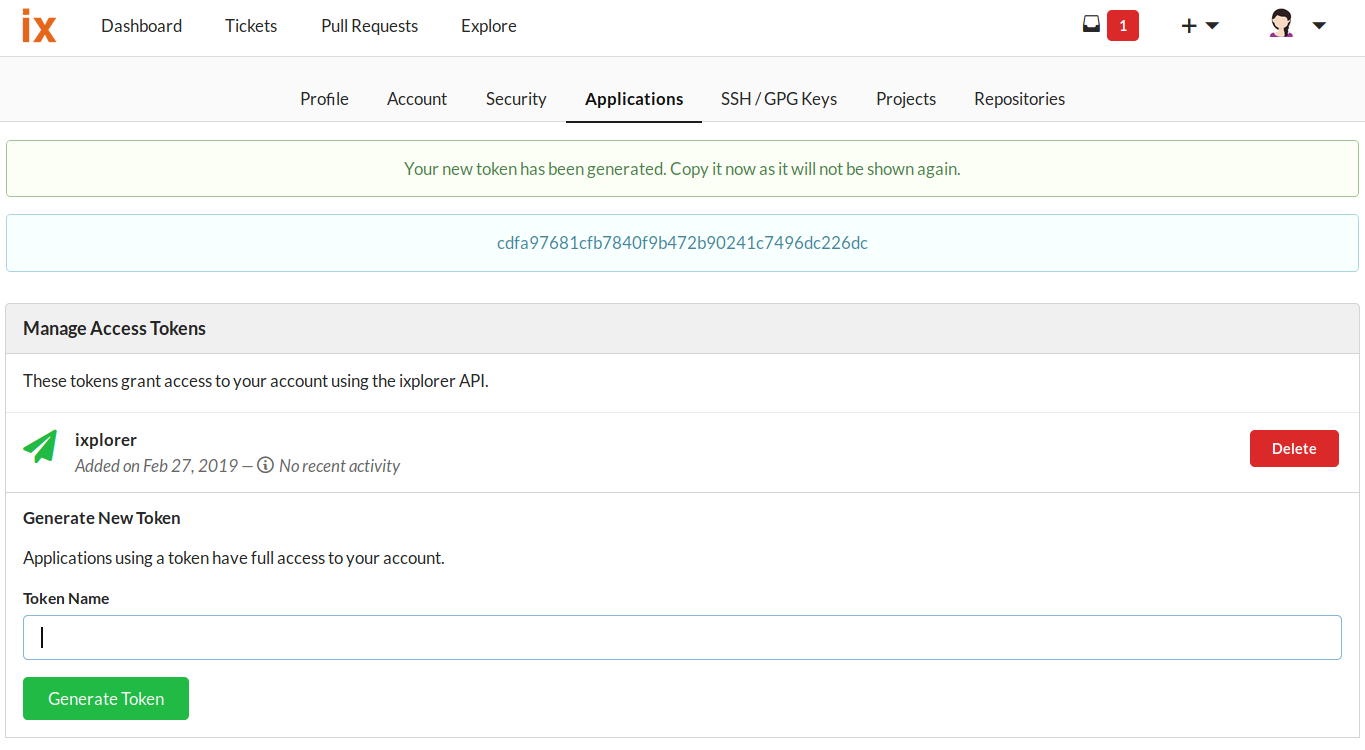1365x750 pixels.
Task: Open the Repositories tab
Action: point(1019,99)
